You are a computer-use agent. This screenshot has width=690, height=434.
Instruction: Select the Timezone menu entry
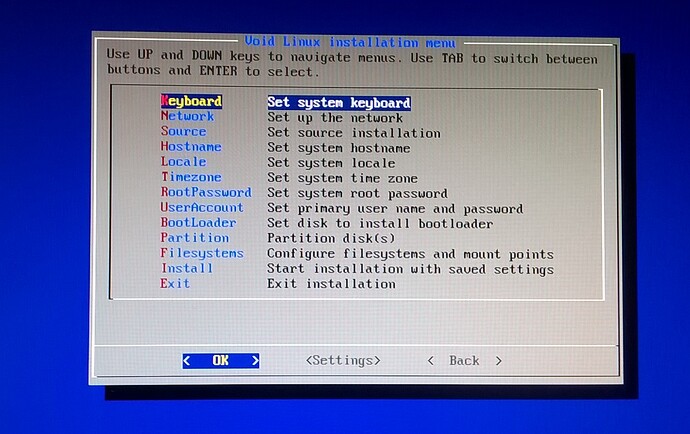click(x=191, y=177)
